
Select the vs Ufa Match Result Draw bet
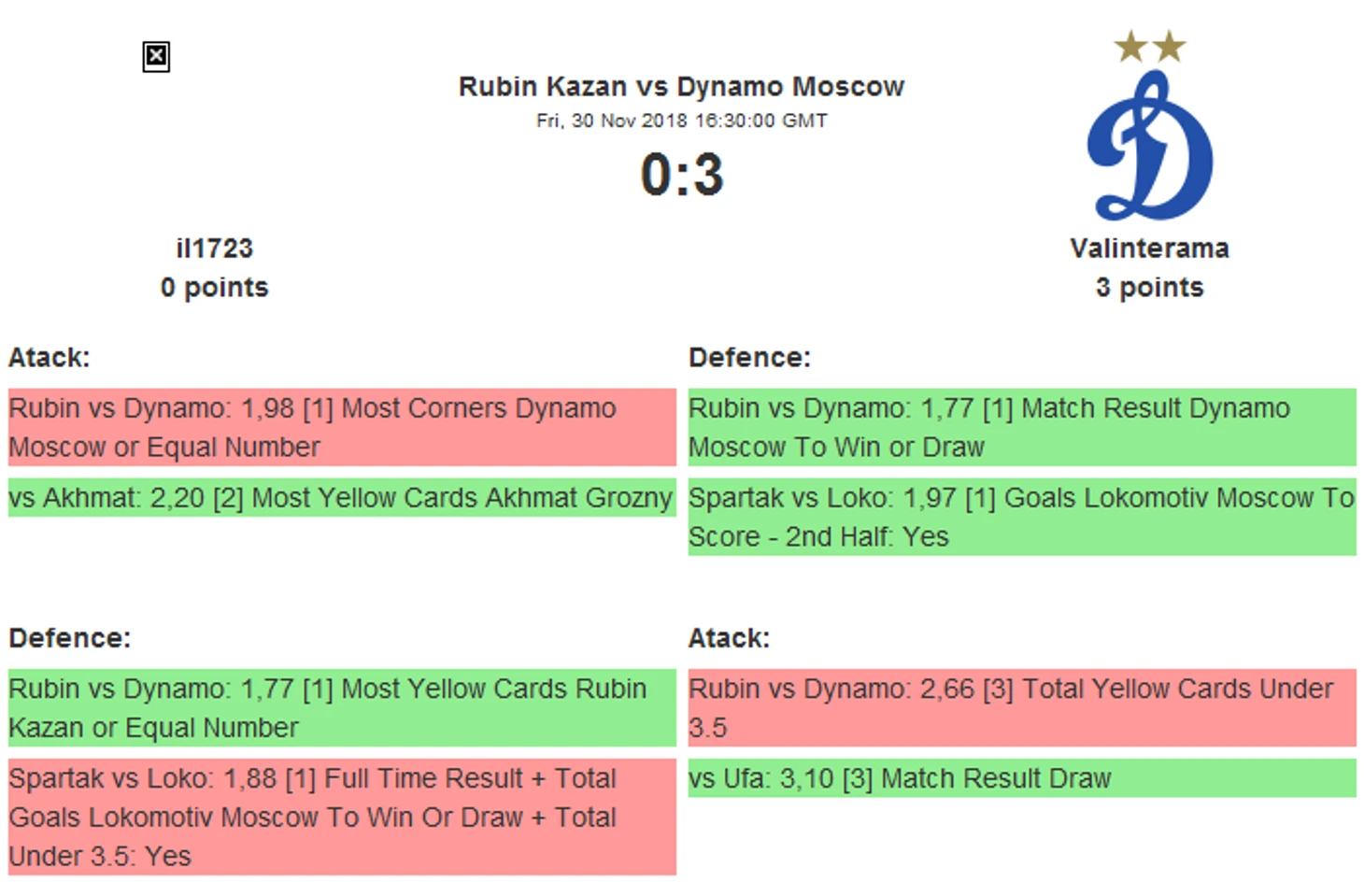pyautogui.click(x=1021, y=778)
